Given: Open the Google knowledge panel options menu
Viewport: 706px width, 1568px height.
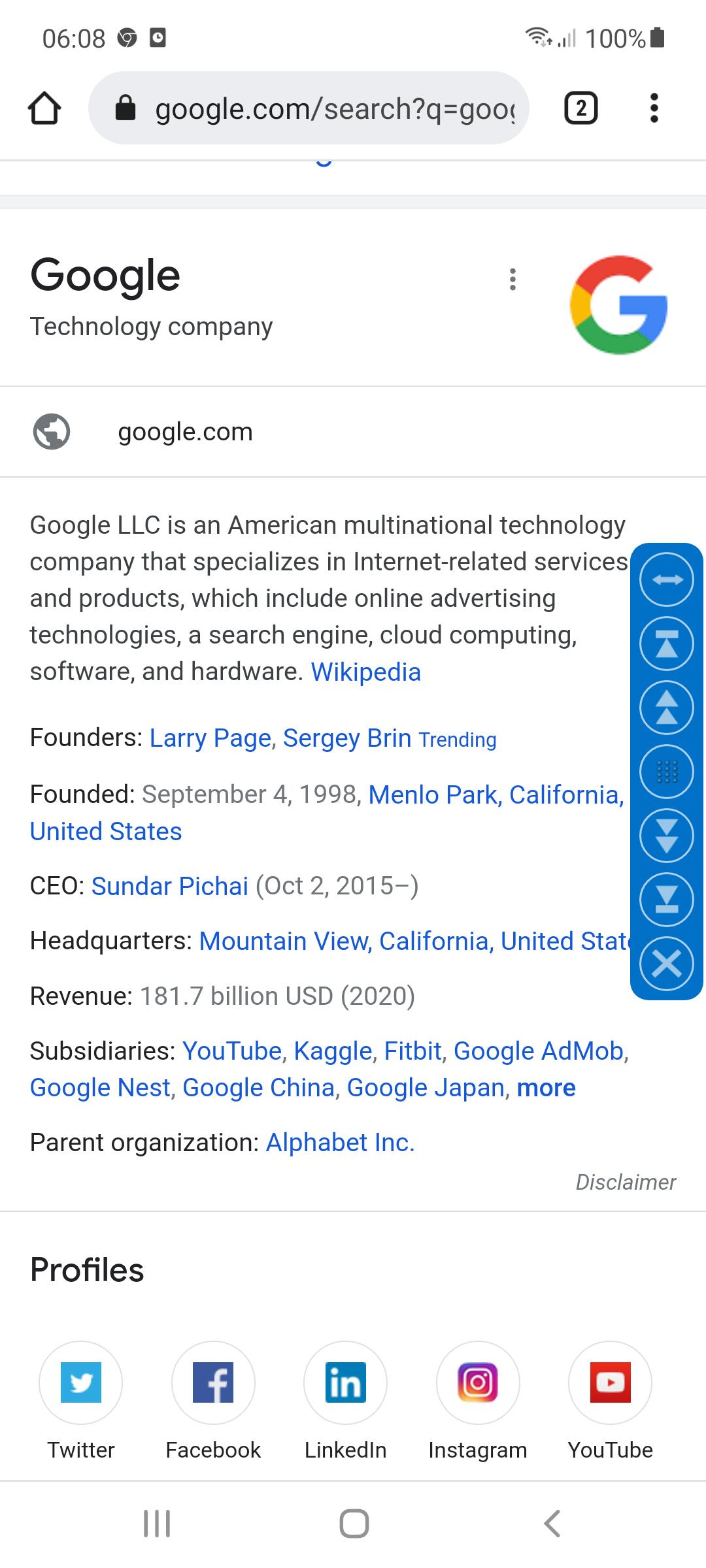Looking at the screenshot, I should 513,280.
